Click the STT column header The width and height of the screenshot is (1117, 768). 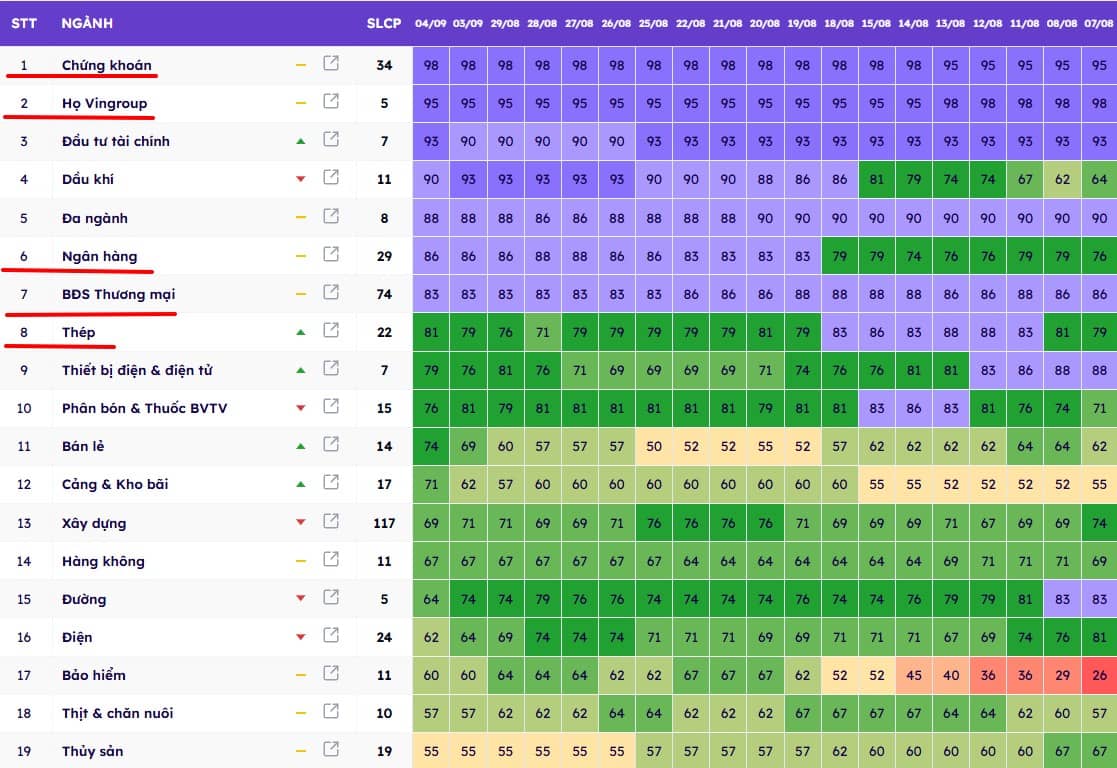coord(24,23)
